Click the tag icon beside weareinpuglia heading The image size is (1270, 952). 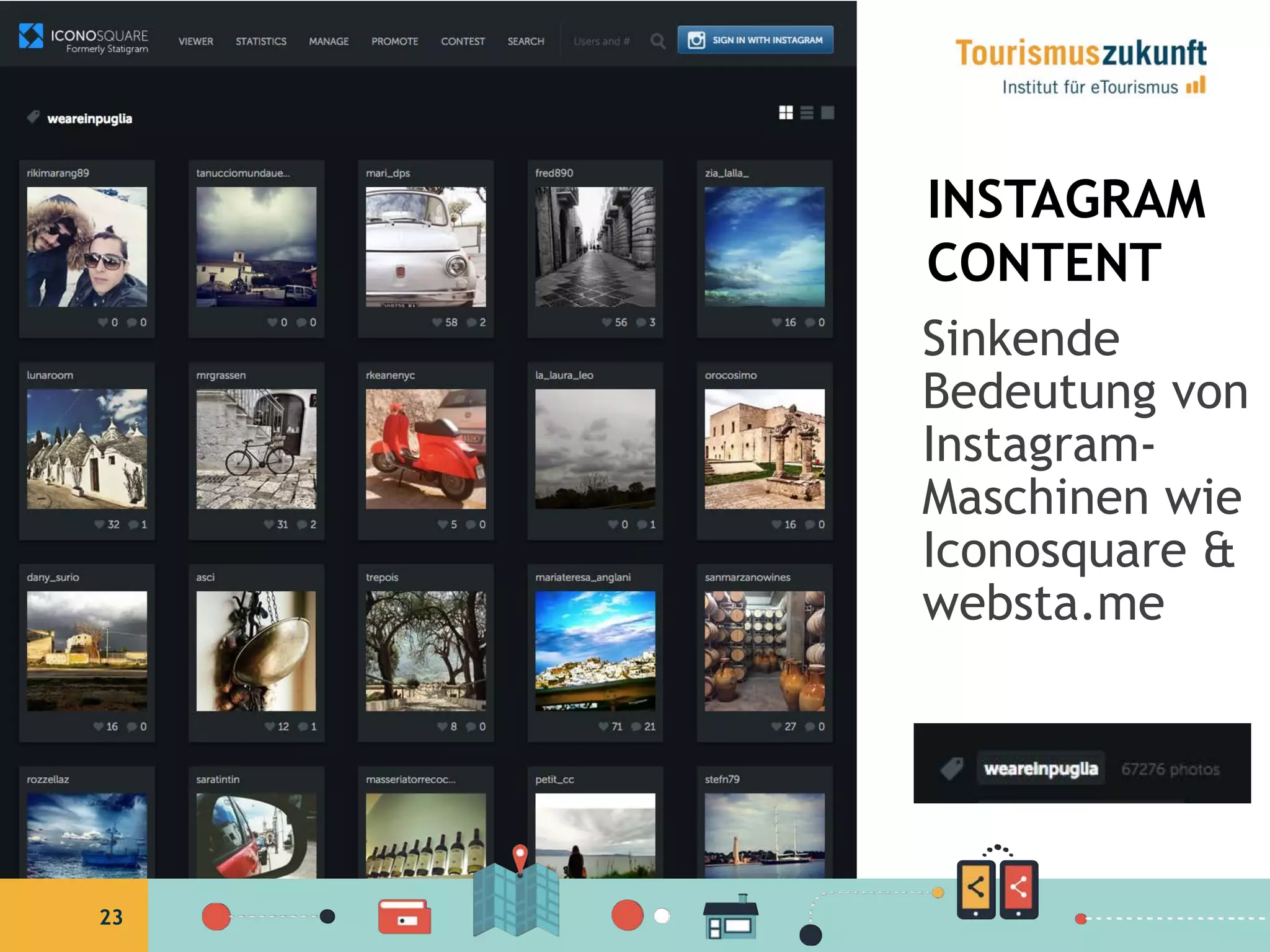[33, 117]
